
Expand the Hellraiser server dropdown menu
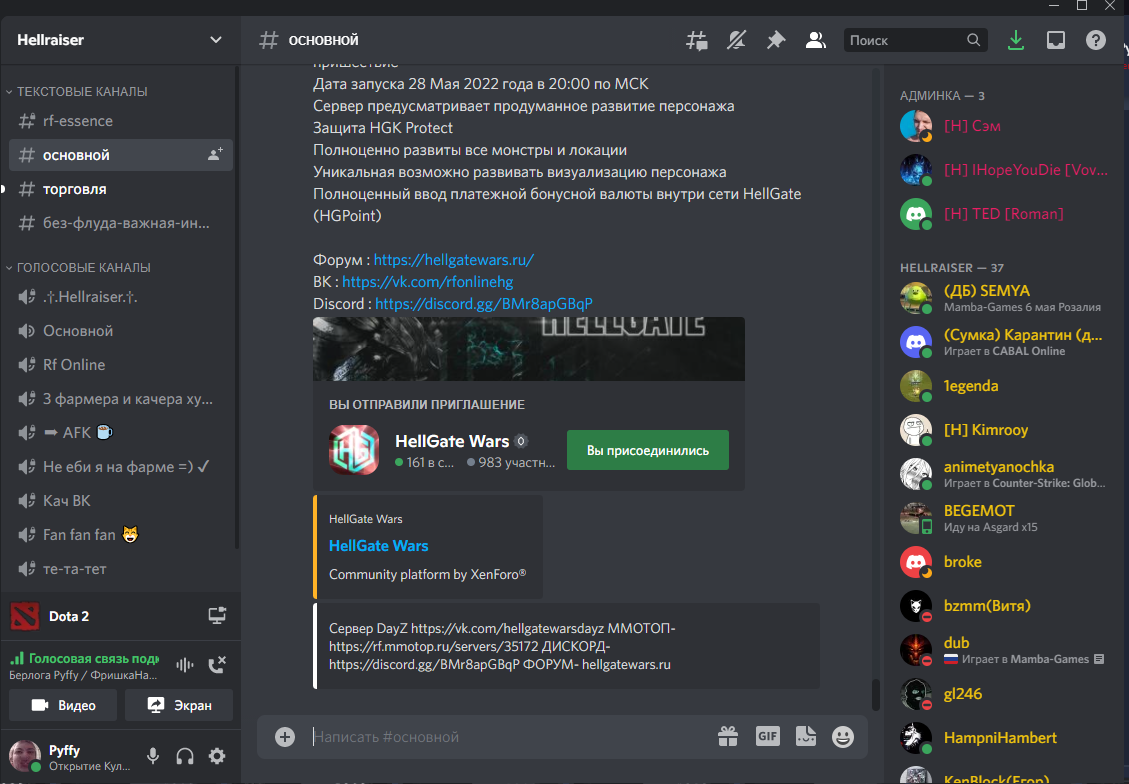[x=215, y=40]
